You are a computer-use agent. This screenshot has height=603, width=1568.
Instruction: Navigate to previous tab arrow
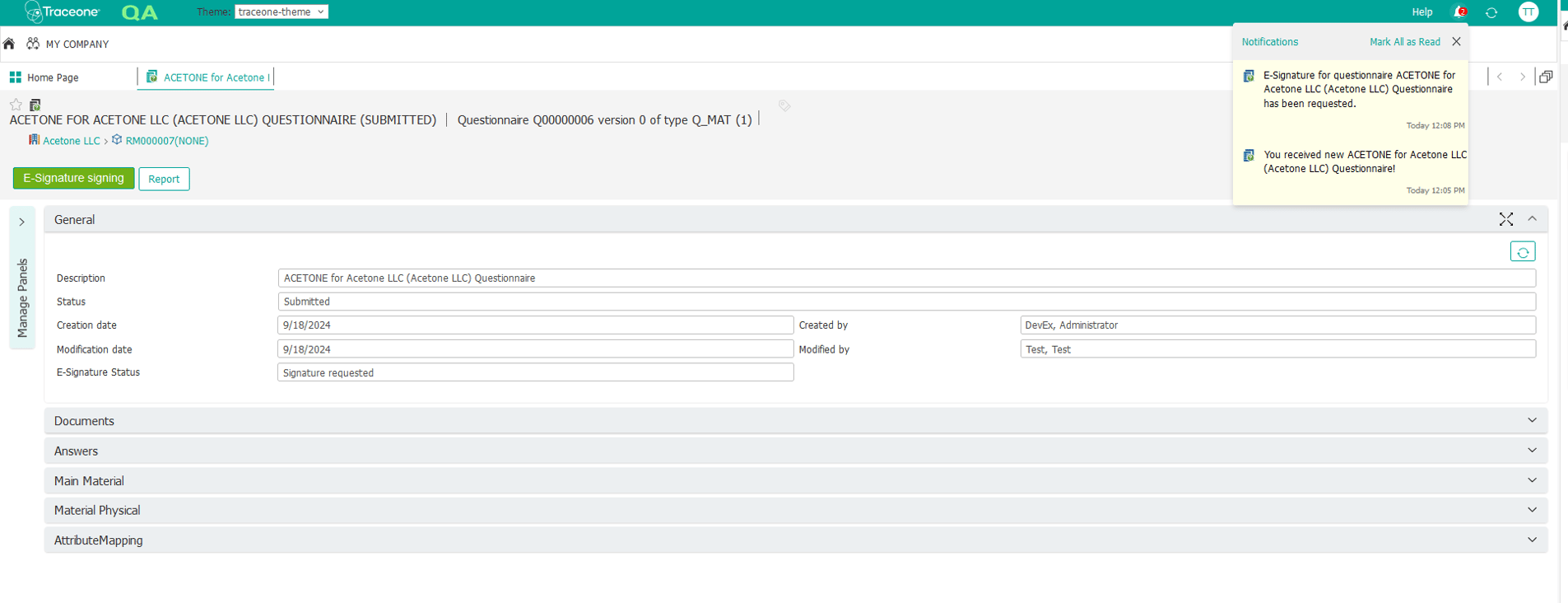[1500, 77]
